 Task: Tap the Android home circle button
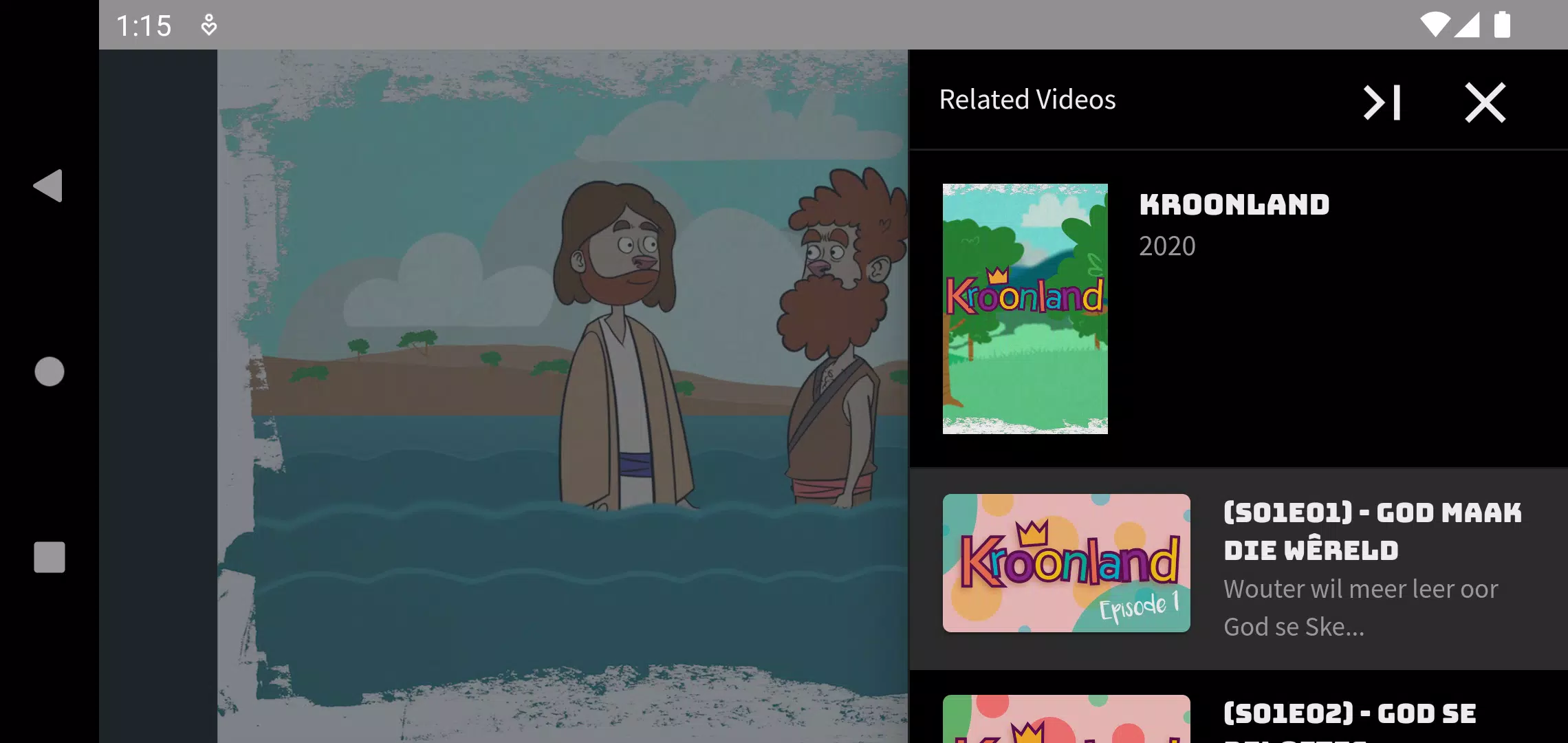[x=50, y=371]
